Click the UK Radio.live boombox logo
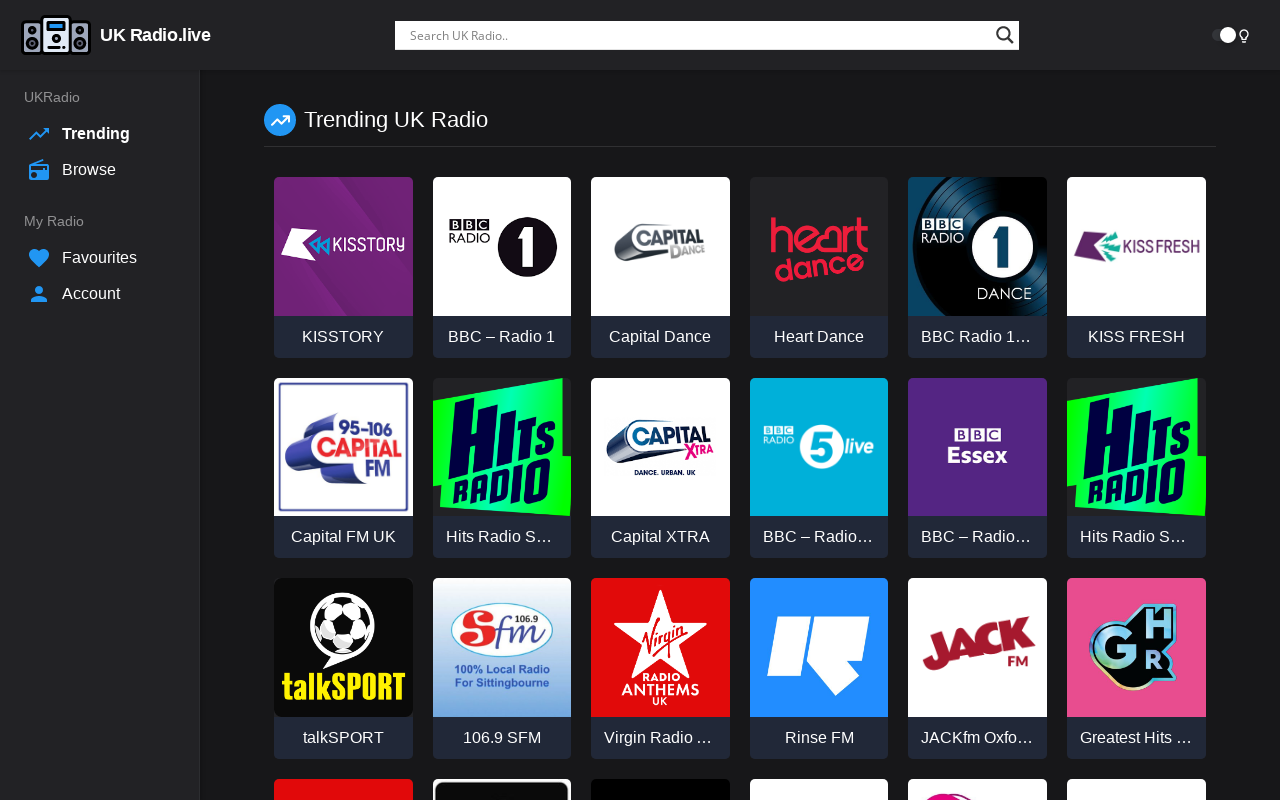This screenshot has width=1280, height=800. click(x=56, y=35)
